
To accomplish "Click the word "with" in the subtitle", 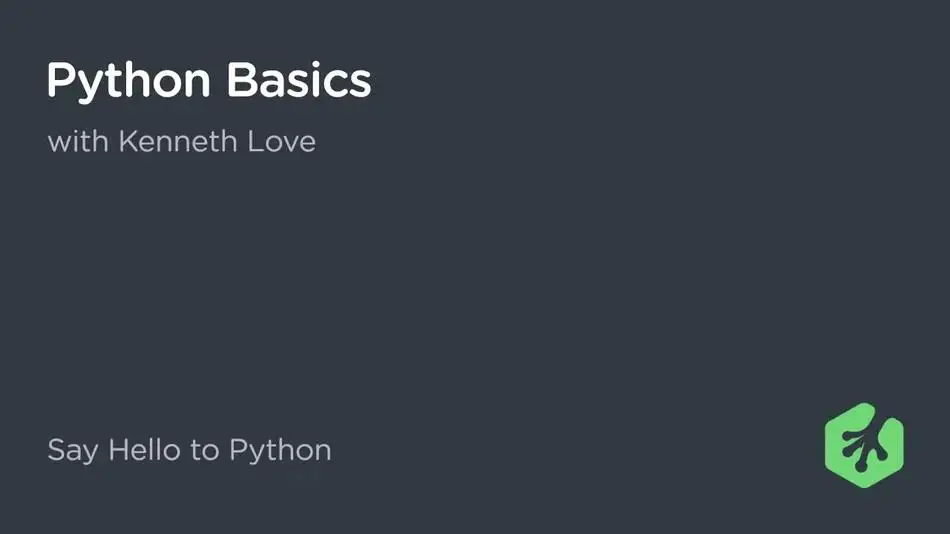I will coord(78,142).
